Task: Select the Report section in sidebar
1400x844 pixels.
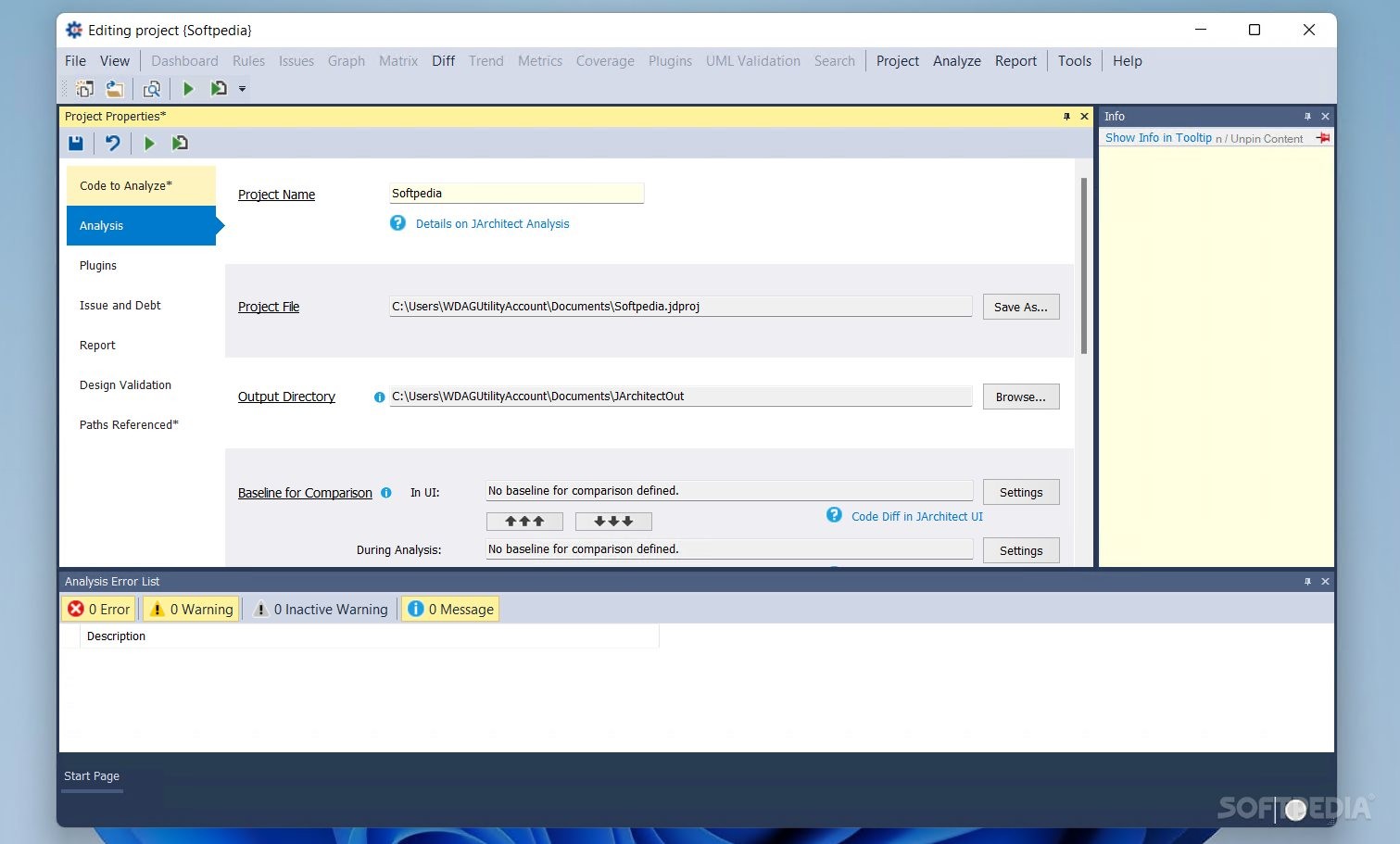Action: point(141,346)
